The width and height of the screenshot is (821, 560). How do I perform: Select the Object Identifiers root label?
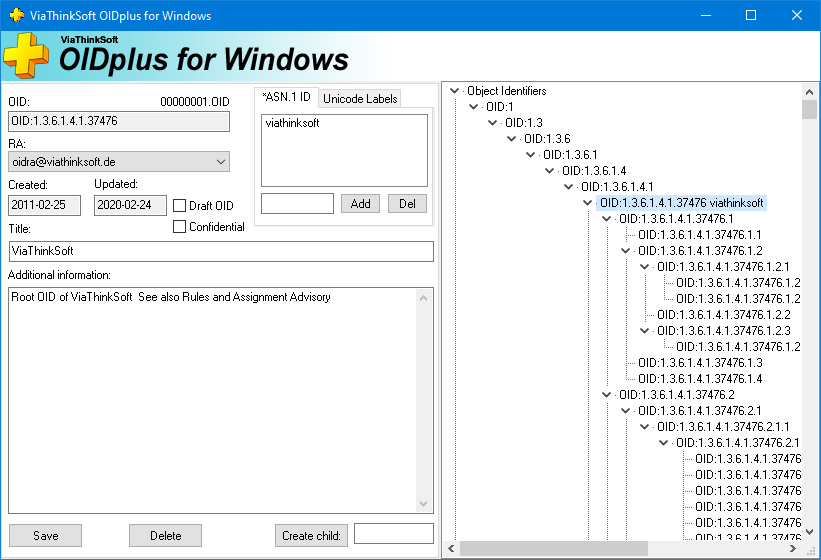(x=506, y=91)
